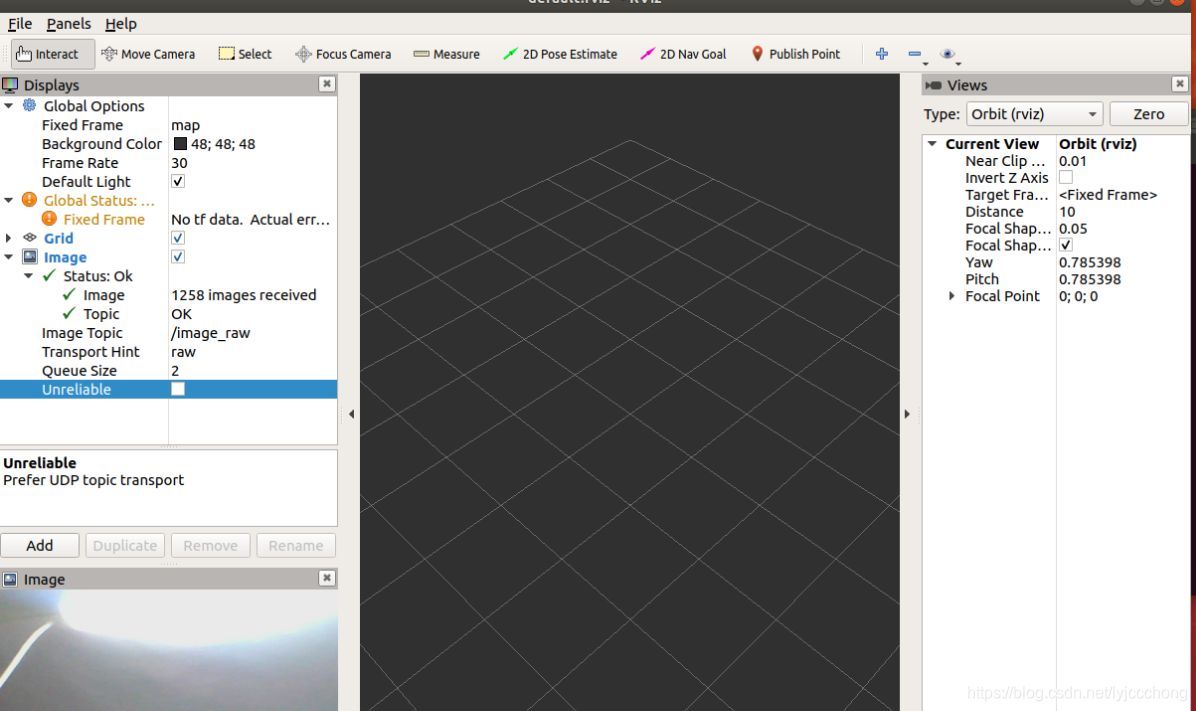The width and height of the screenshot is (1196, 711).
Task: Open the Help menu
Action: [121, 24]
